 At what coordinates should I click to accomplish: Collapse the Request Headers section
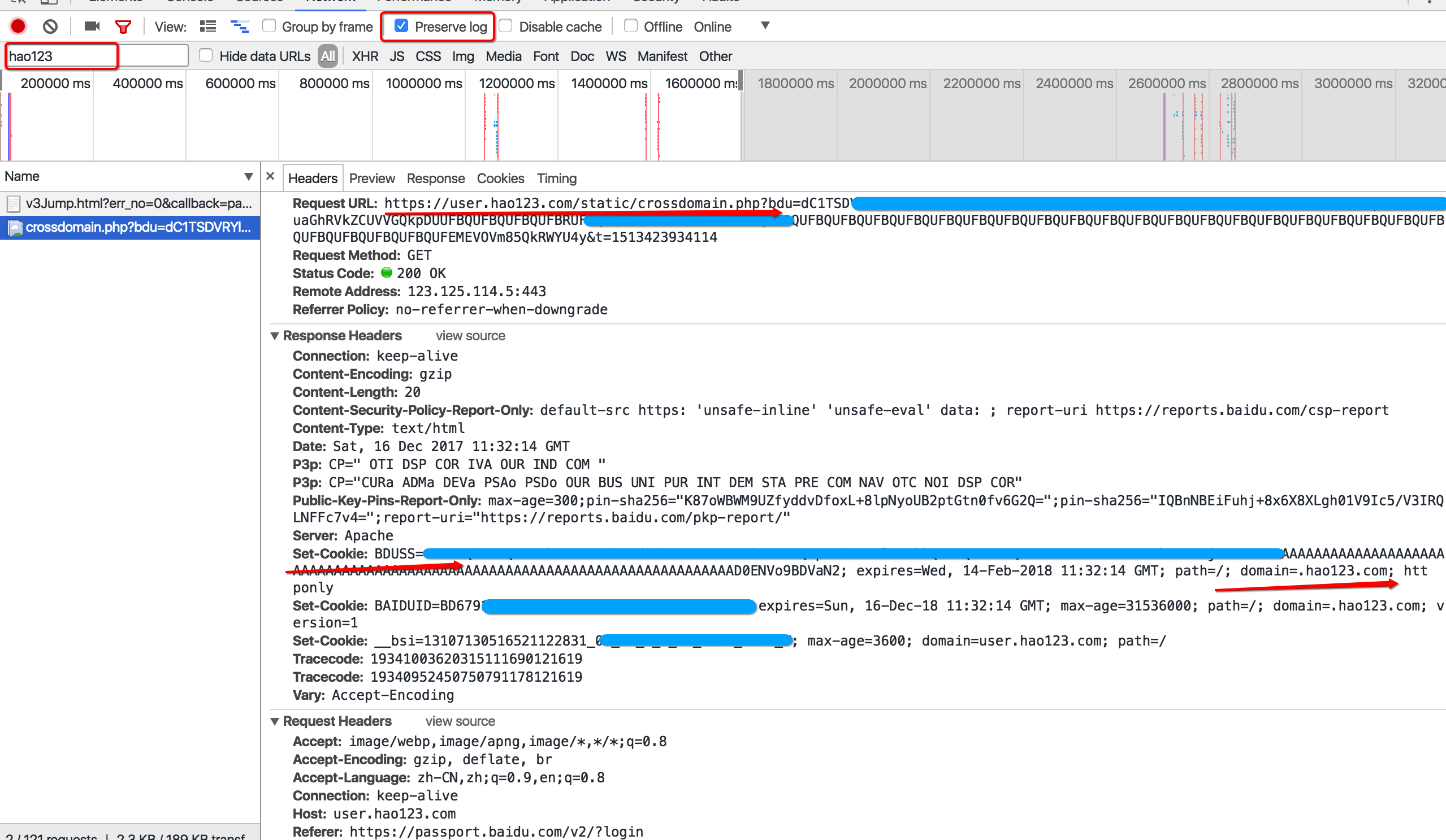tap(275, 721)
